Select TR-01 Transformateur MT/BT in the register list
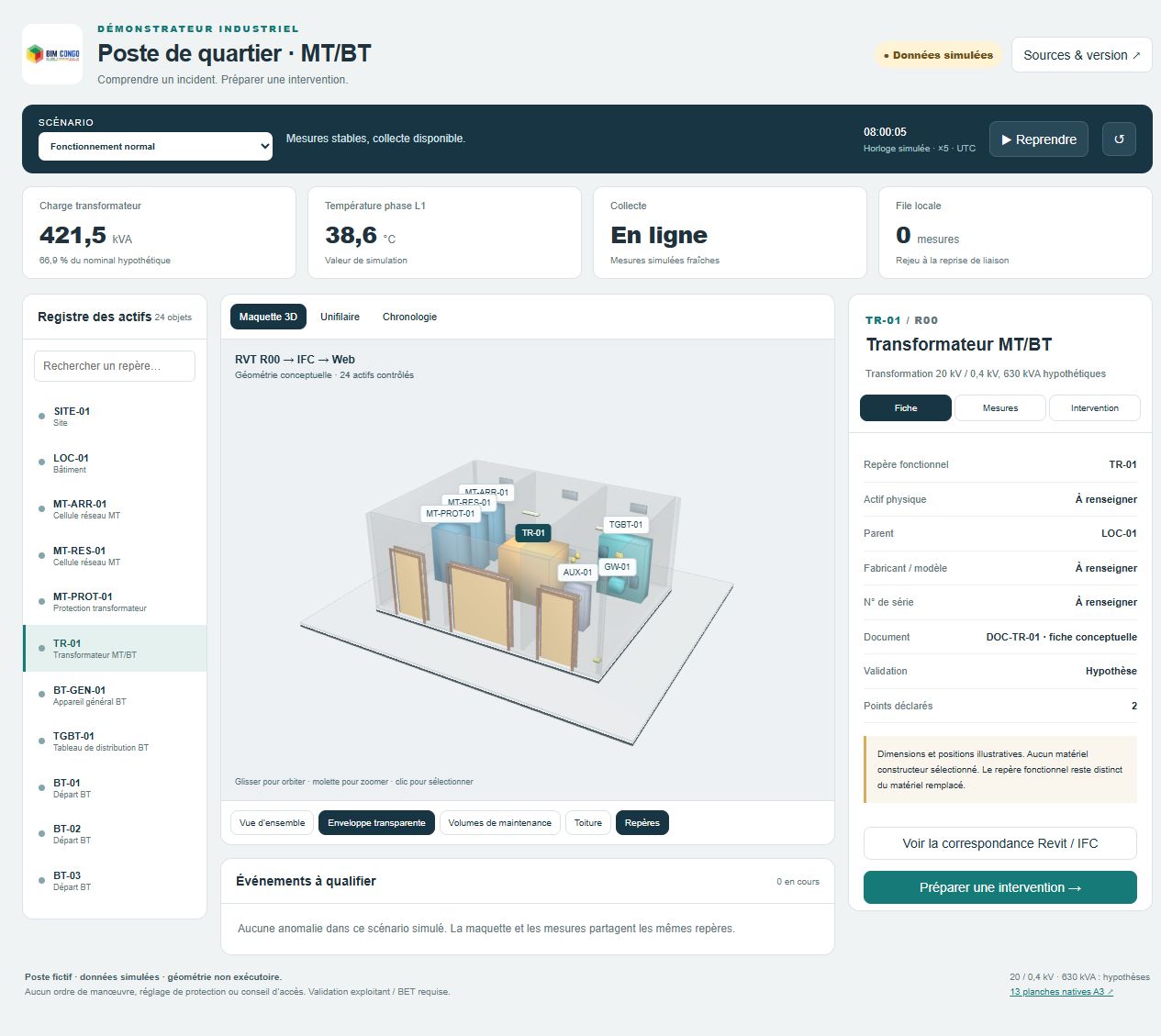 (x=115, y=649)
